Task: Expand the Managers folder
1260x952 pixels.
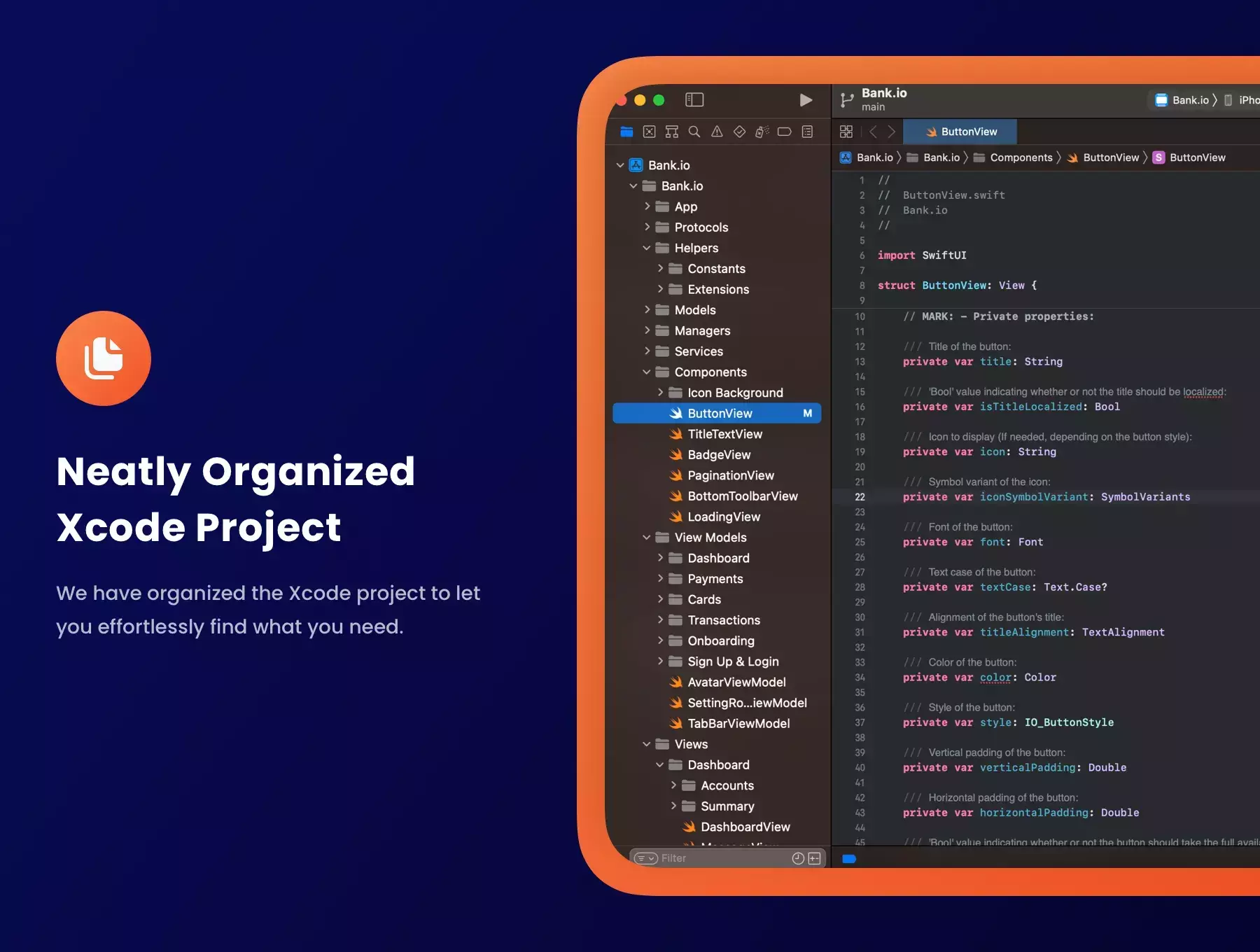Action: (x=647, y=330)
